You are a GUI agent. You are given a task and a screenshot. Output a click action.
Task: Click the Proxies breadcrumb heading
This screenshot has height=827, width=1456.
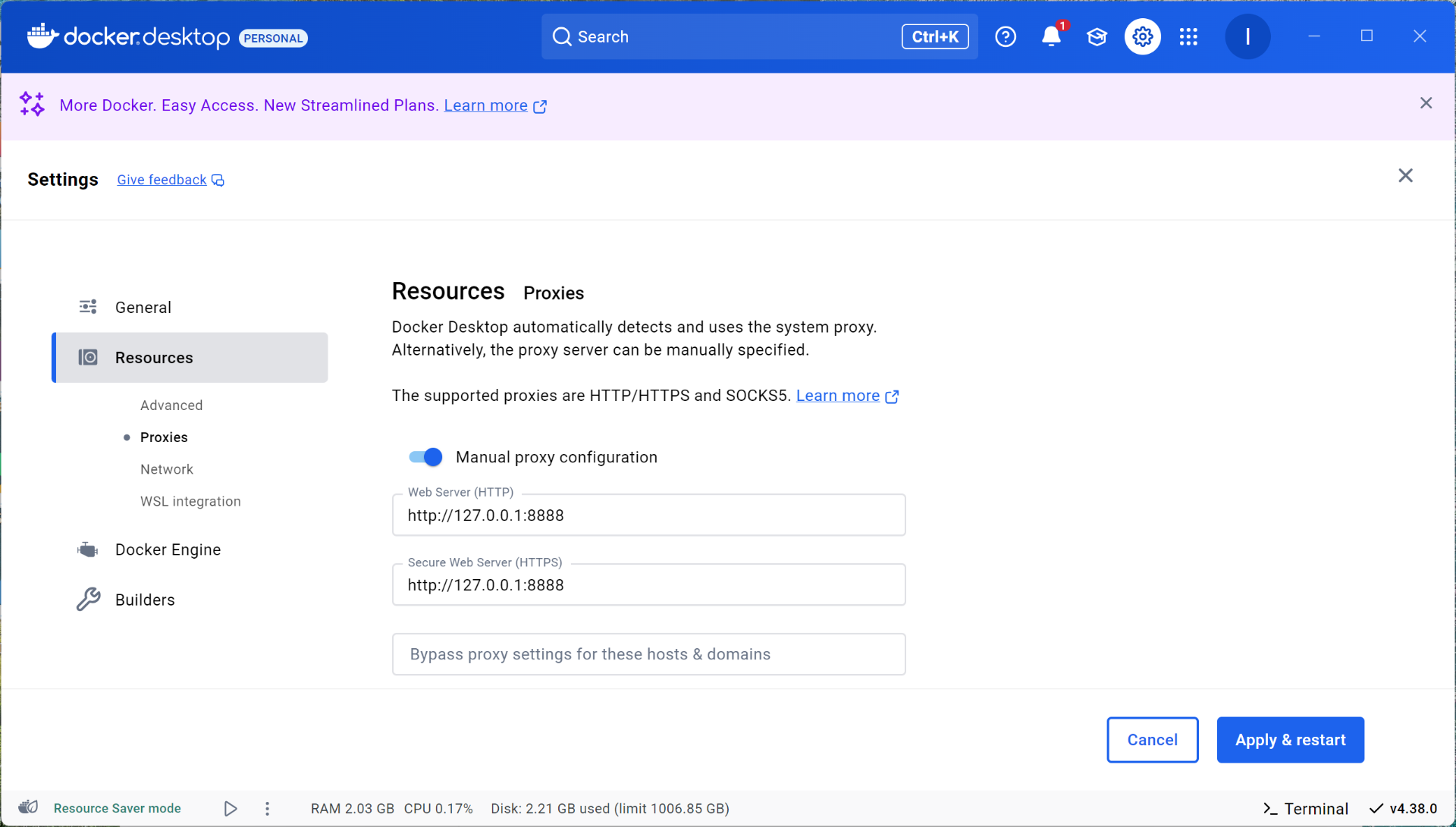tap(554, 293)
